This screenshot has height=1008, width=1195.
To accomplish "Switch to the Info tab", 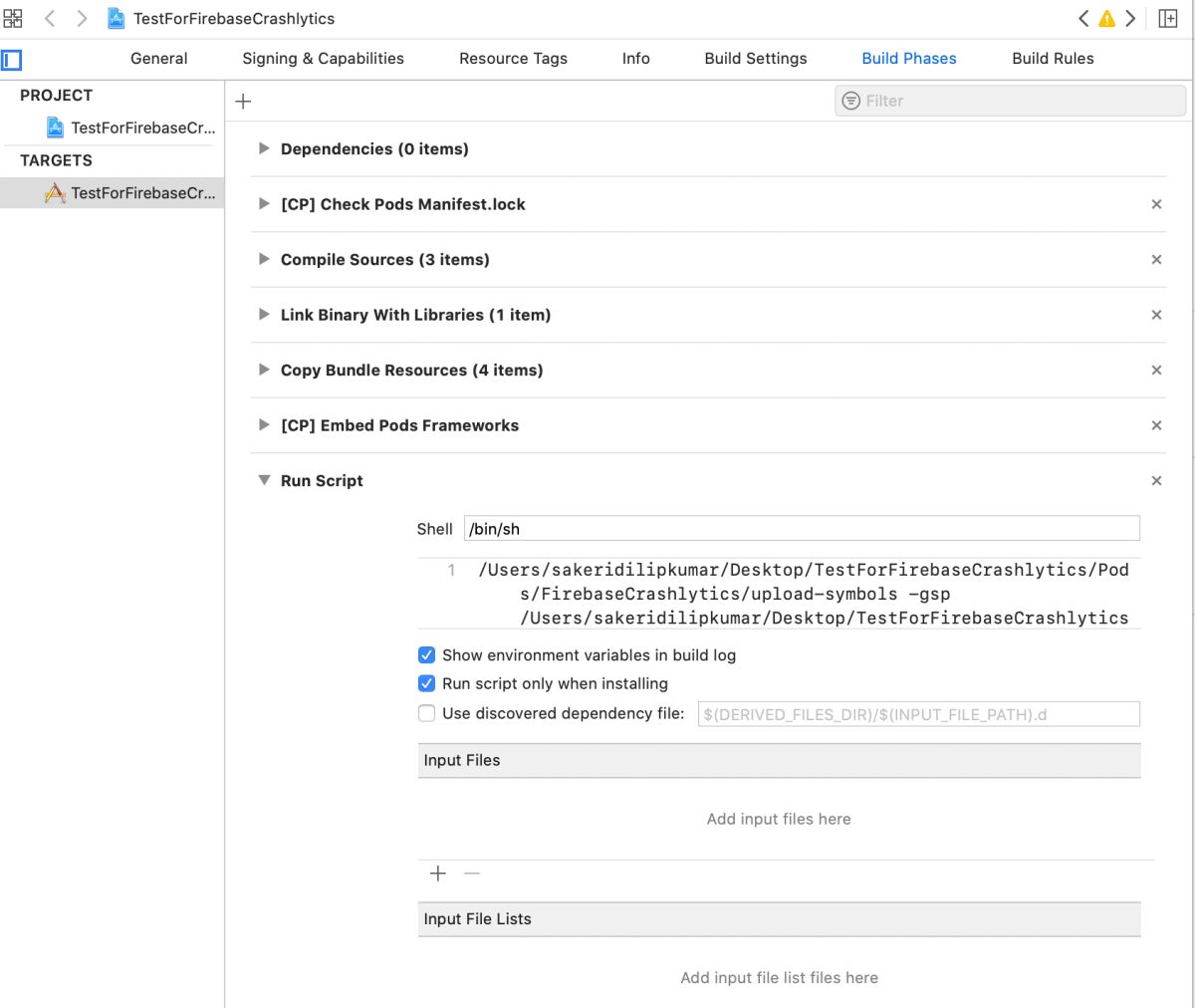I will click(636, 59).
